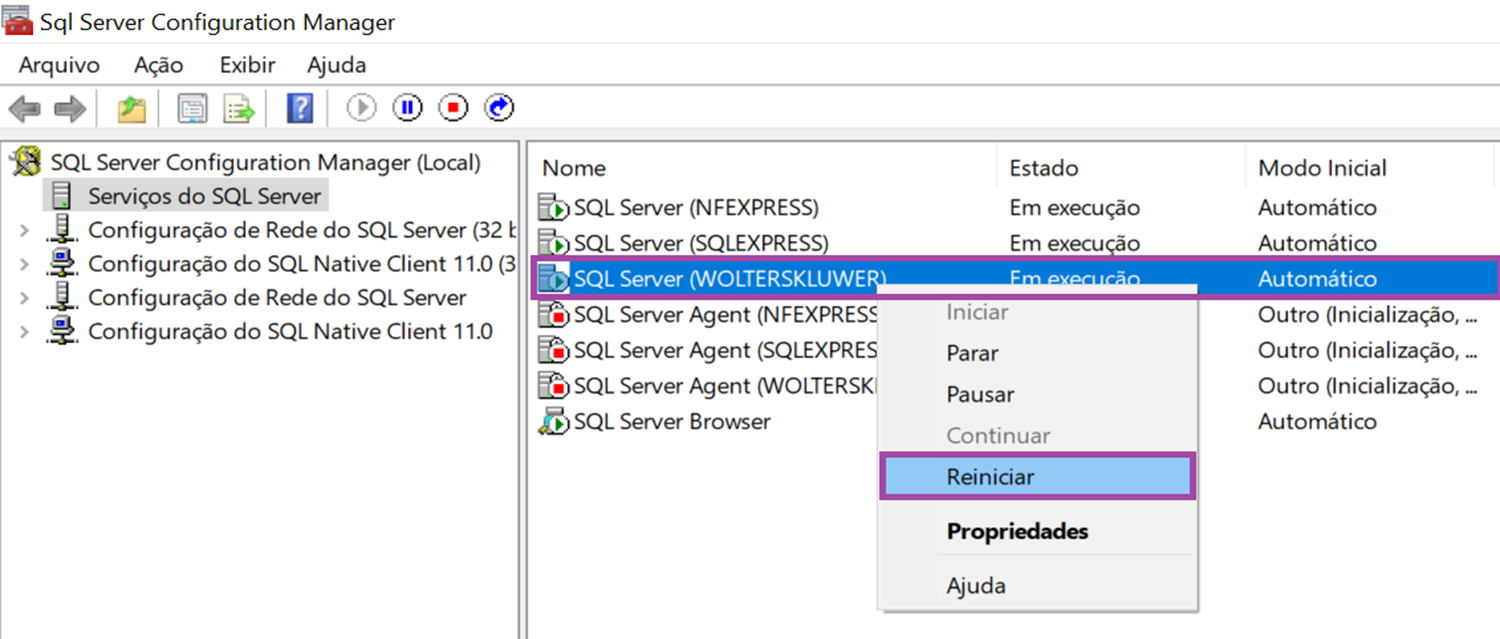Click "Automático" in the SQL Server (SQLEXPRESS) row
The image size is (1500, 639).
coord(1318,243)
